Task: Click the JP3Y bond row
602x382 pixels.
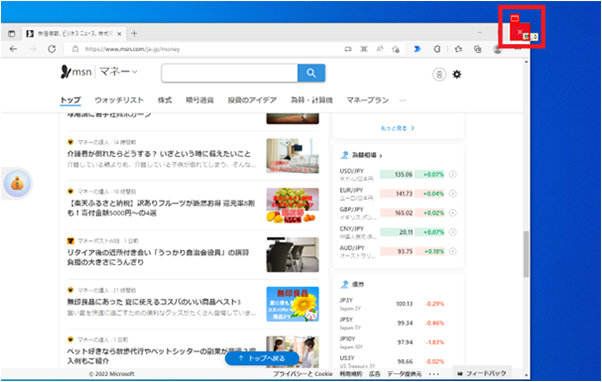Action: (x=392, y=304)
